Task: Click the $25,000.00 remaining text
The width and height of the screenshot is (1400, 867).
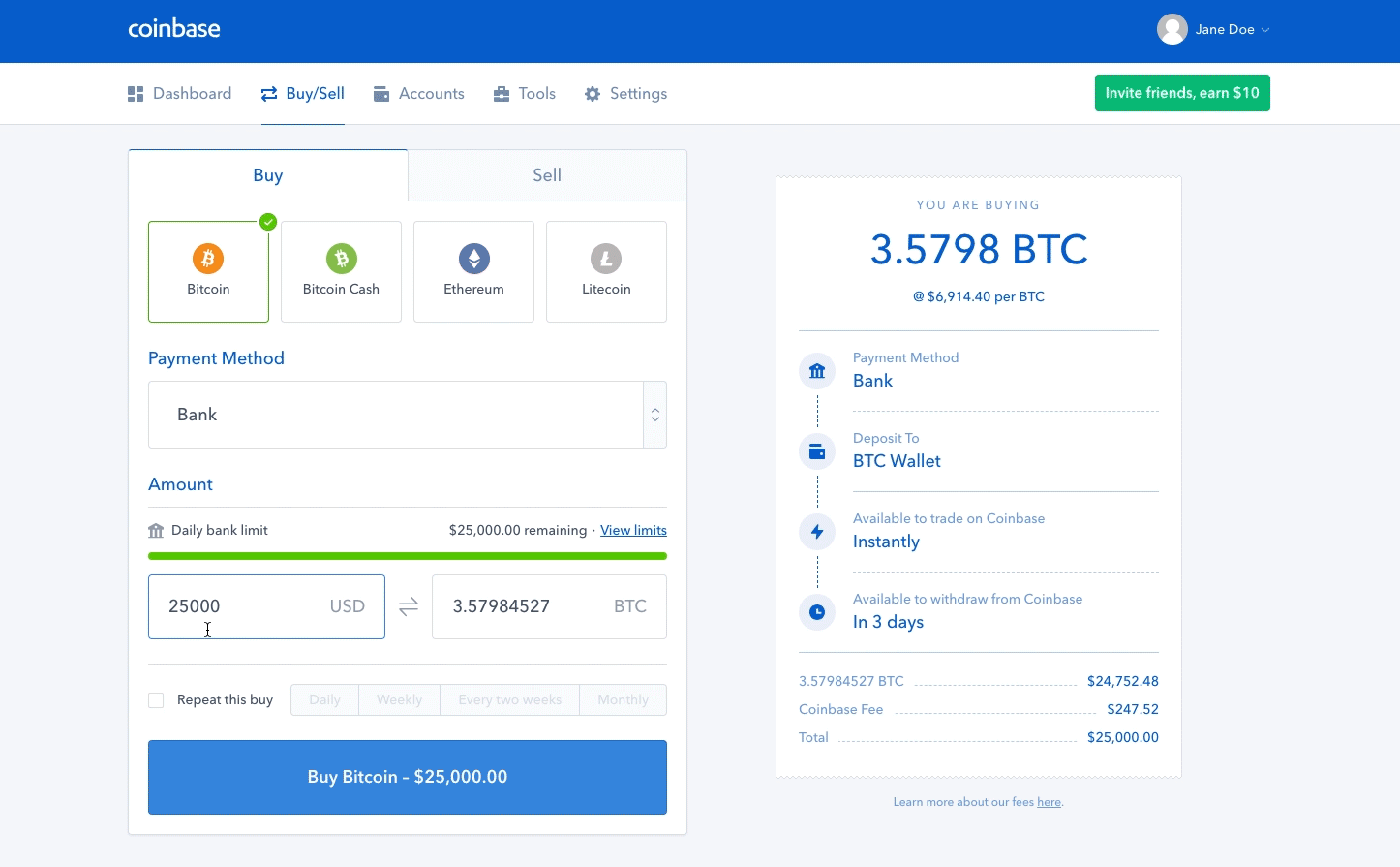Action: pyautogui.click(x=518, y=530)
